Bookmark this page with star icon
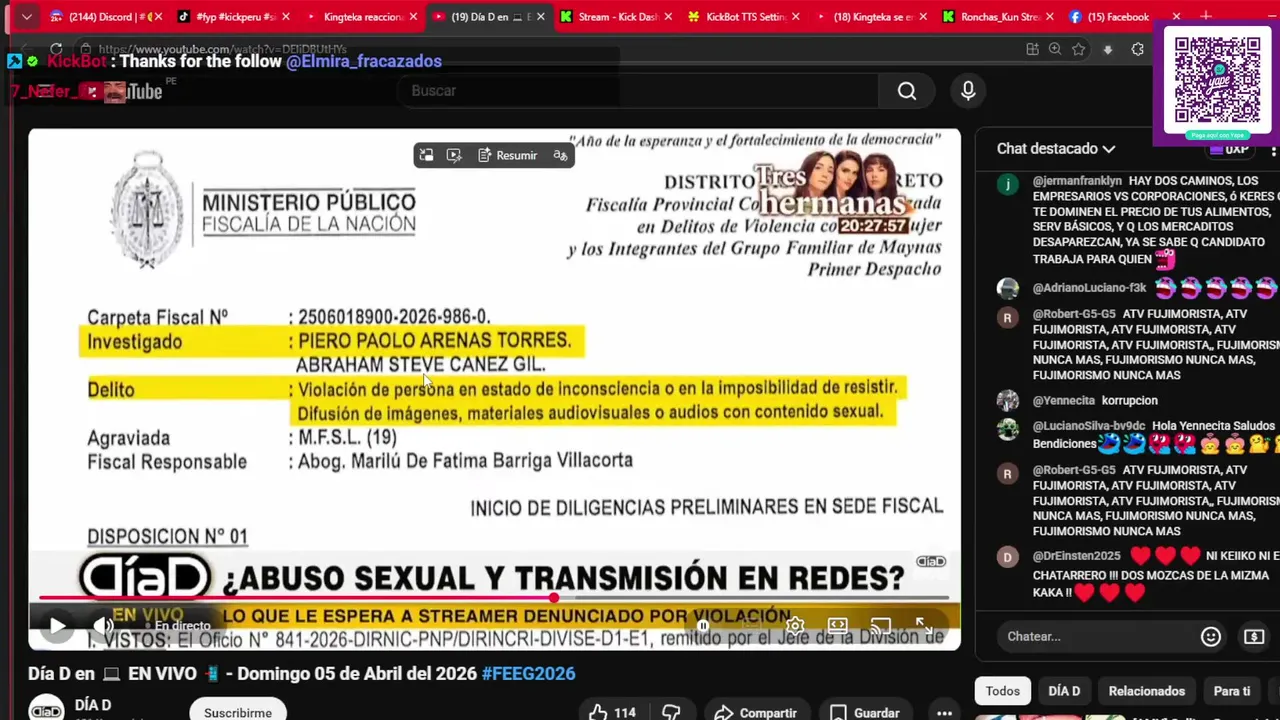Screen dimensions: 1280x720 [1078, 49]
